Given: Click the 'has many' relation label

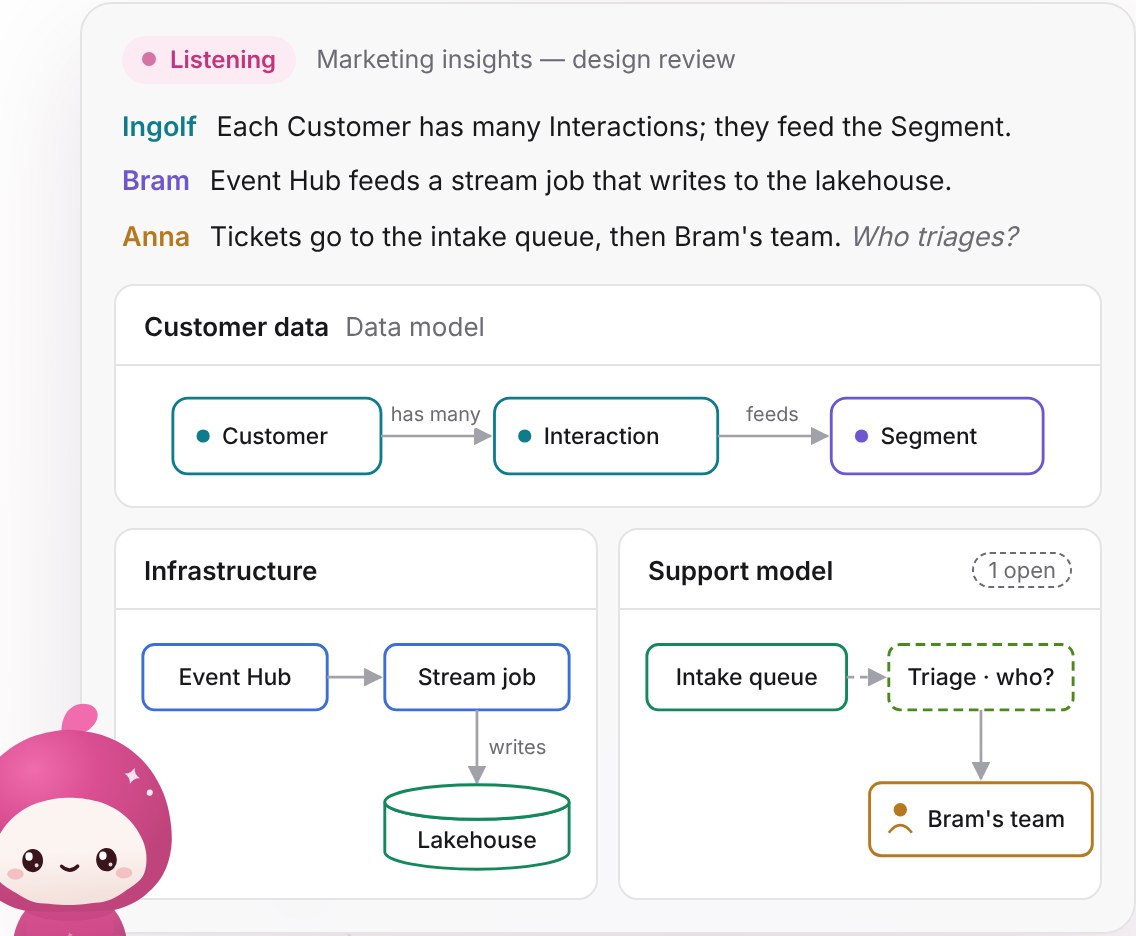Looking at the screenshot, I should tap(435, 414).
